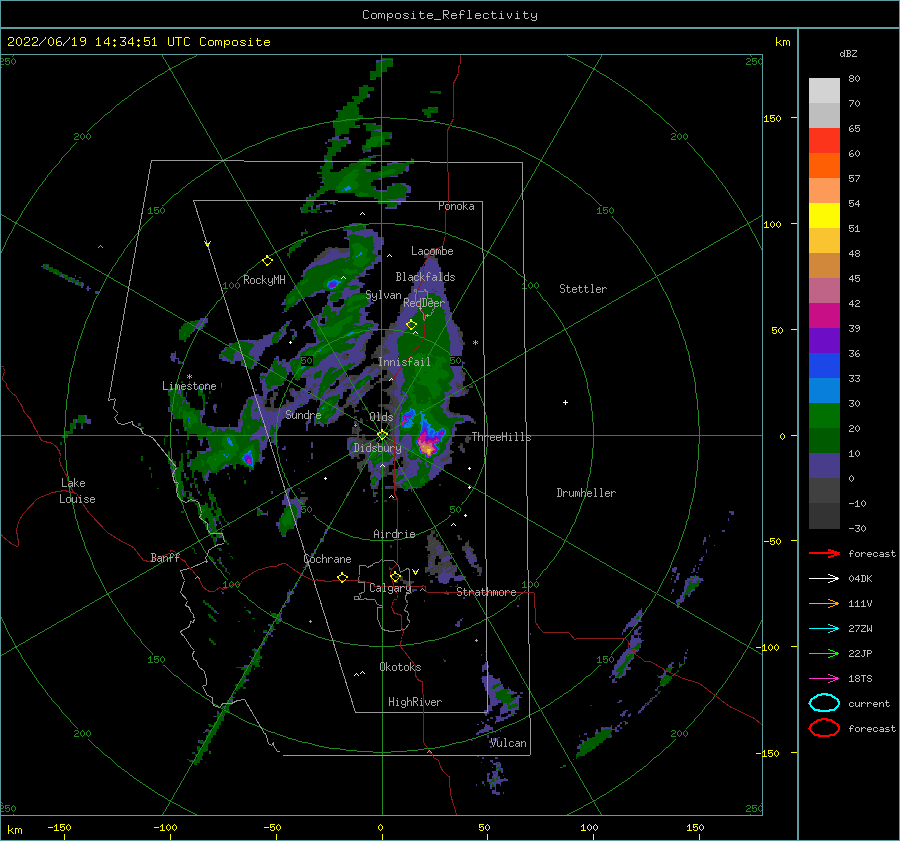Click the Innisfail town label

click(404, 362)
